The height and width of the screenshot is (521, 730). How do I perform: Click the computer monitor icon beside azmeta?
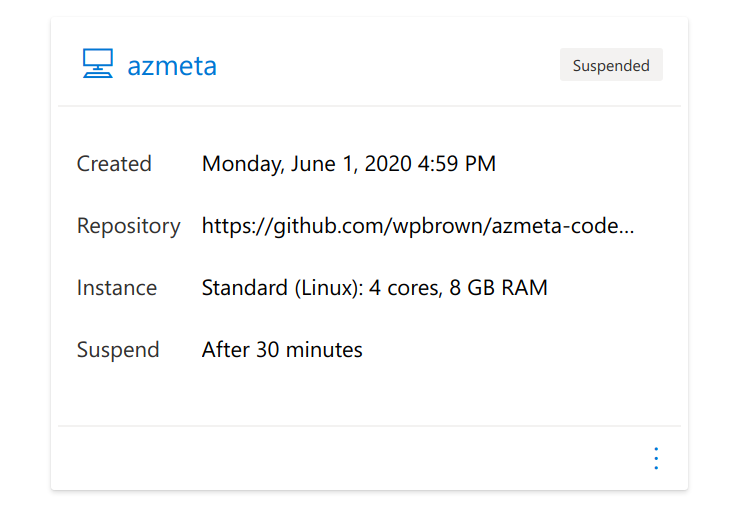tap(98, 63)
